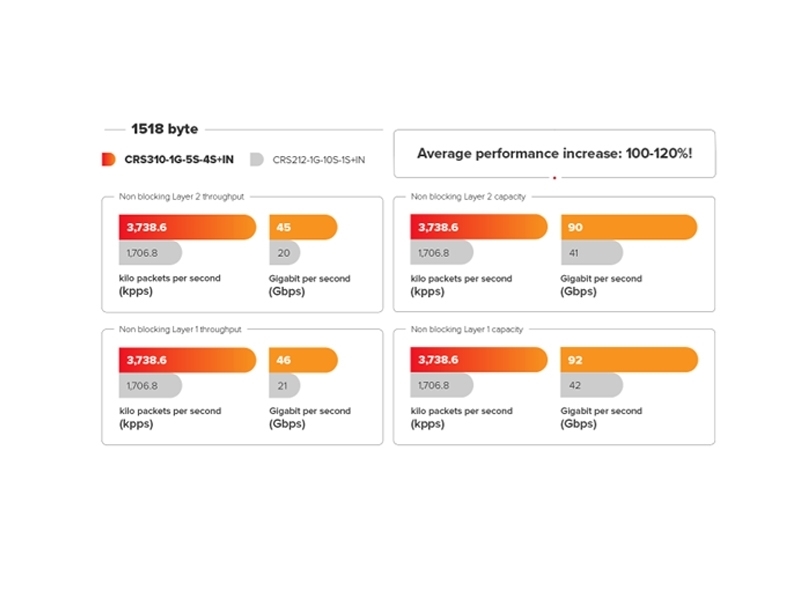Select the CRS310-1G-5S-4S+IN legend label
The image size is (800, 600).
click(x=179, y=160)
